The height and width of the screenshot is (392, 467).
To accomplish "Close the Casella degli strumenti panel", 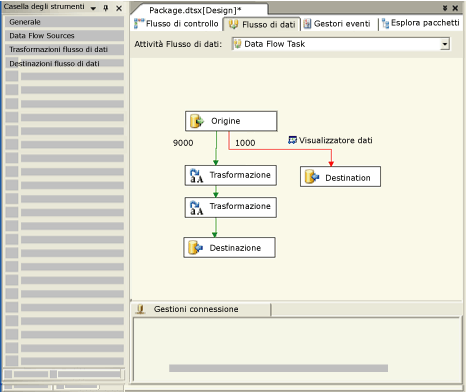I will click(119, 8).
